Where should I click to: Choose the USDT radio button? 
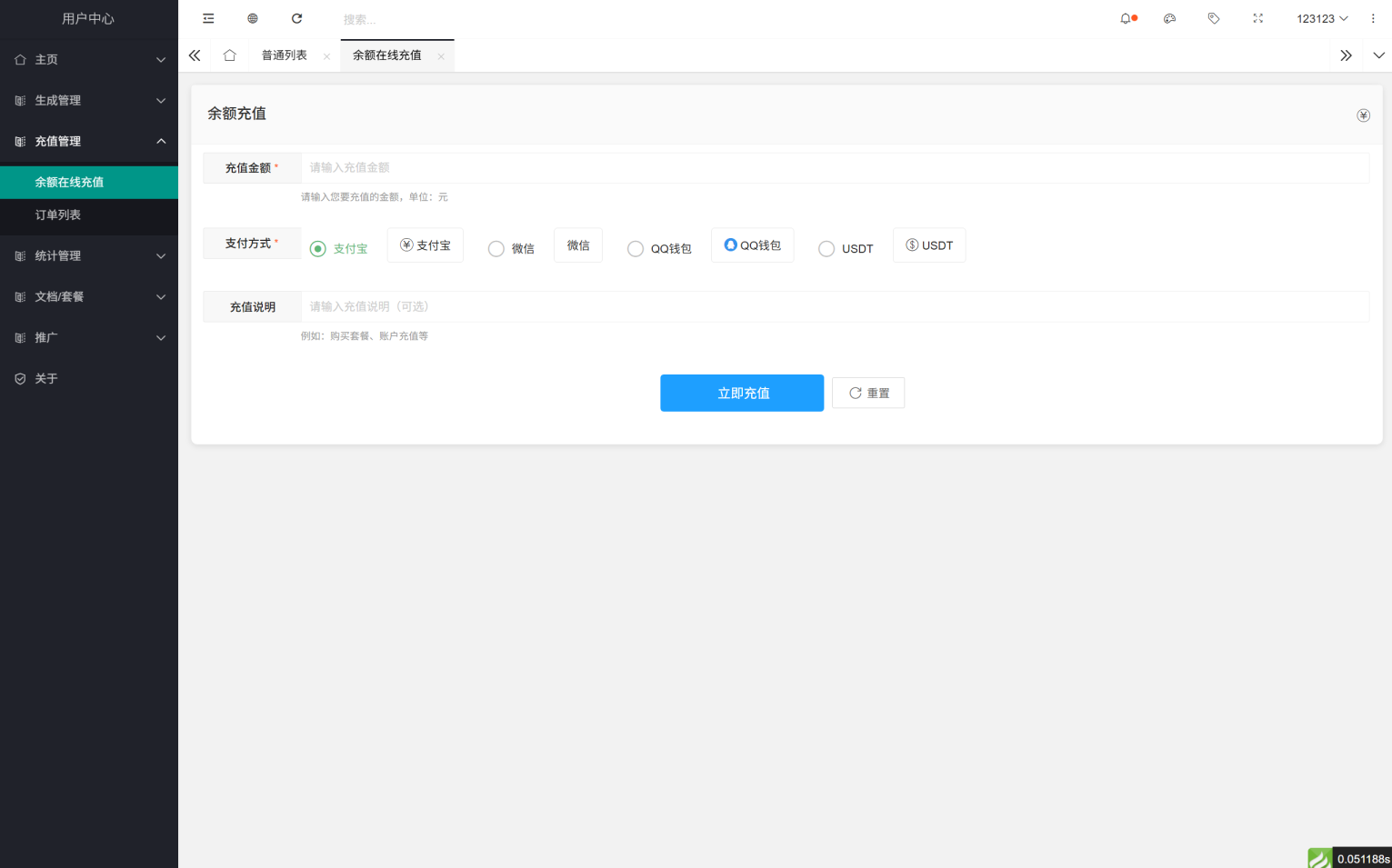click(x=826, y=249)
